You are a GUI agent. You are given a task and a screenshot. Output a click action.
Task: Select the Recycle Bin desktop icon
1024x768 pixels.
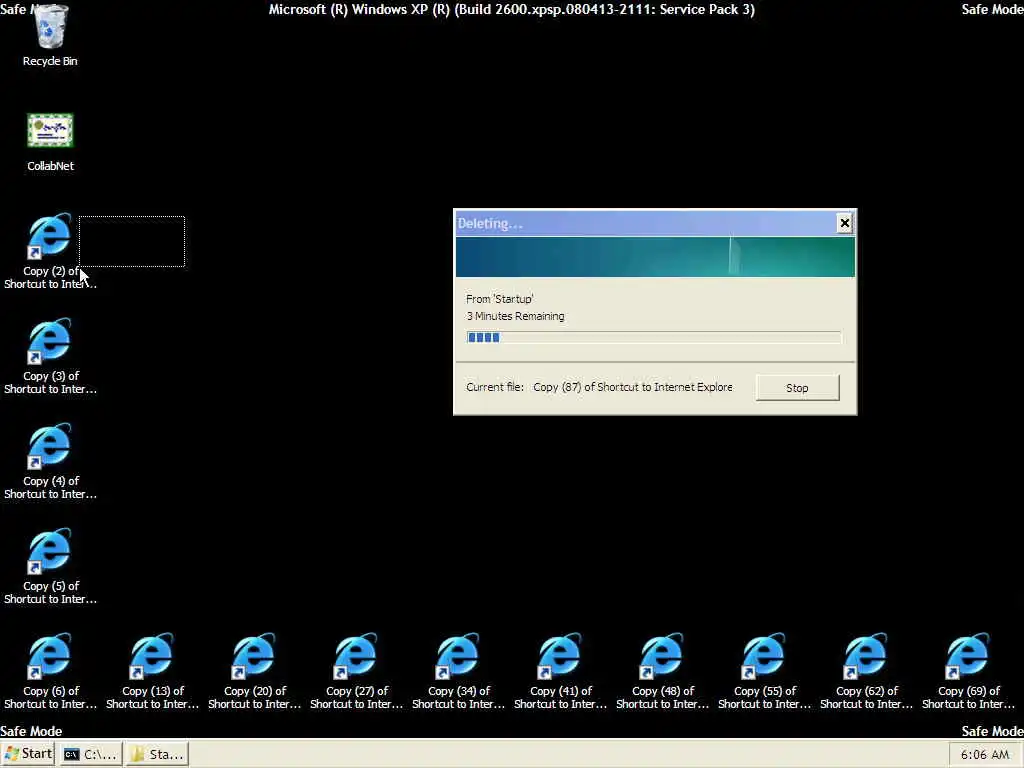coord(50,36)
